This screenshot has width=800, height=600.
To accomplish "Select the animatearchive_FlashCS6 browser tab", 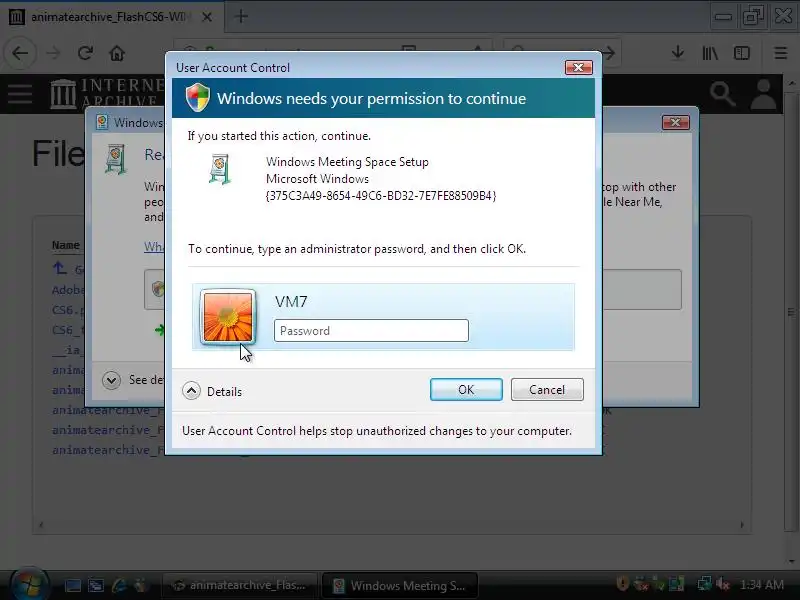I will (112, 17).
